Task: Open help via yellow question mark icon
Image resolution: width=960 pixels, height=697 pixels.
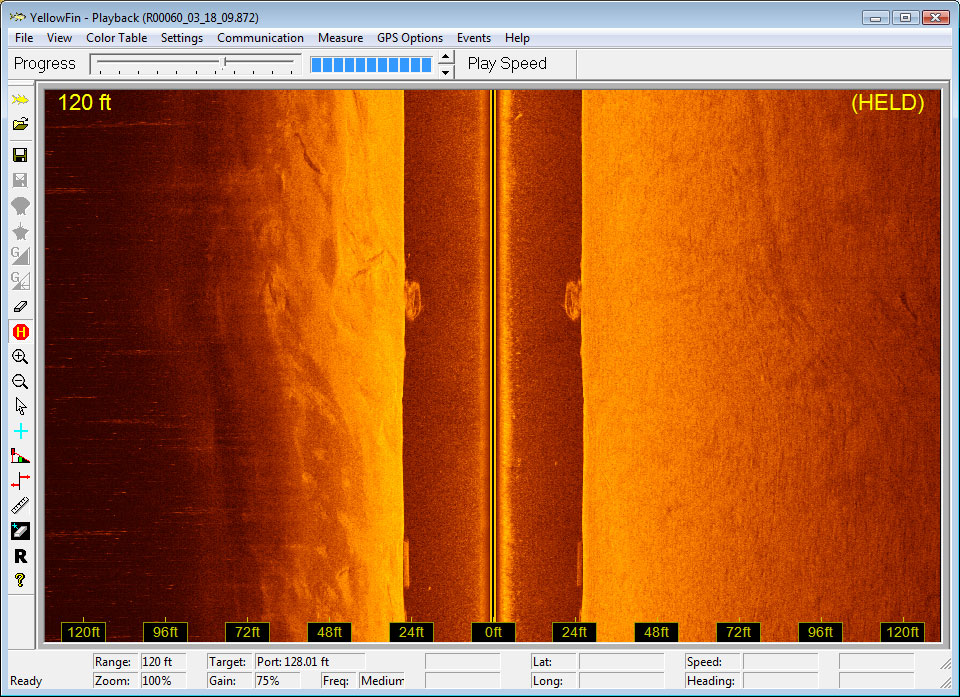Action: (20, 580)
